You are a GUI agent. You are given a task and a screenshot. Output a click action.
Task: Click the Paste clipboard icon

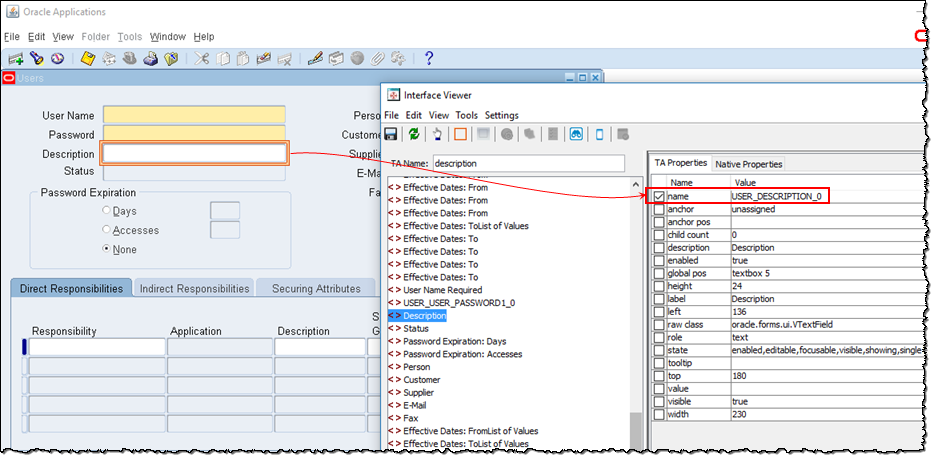tap(243, 58)
